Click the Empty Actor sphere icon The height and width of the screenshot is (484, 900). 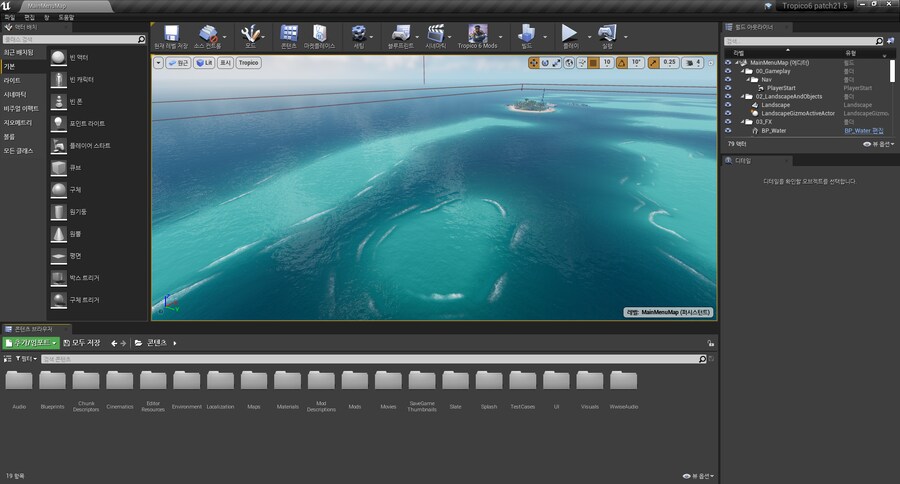tap(59, 57)
